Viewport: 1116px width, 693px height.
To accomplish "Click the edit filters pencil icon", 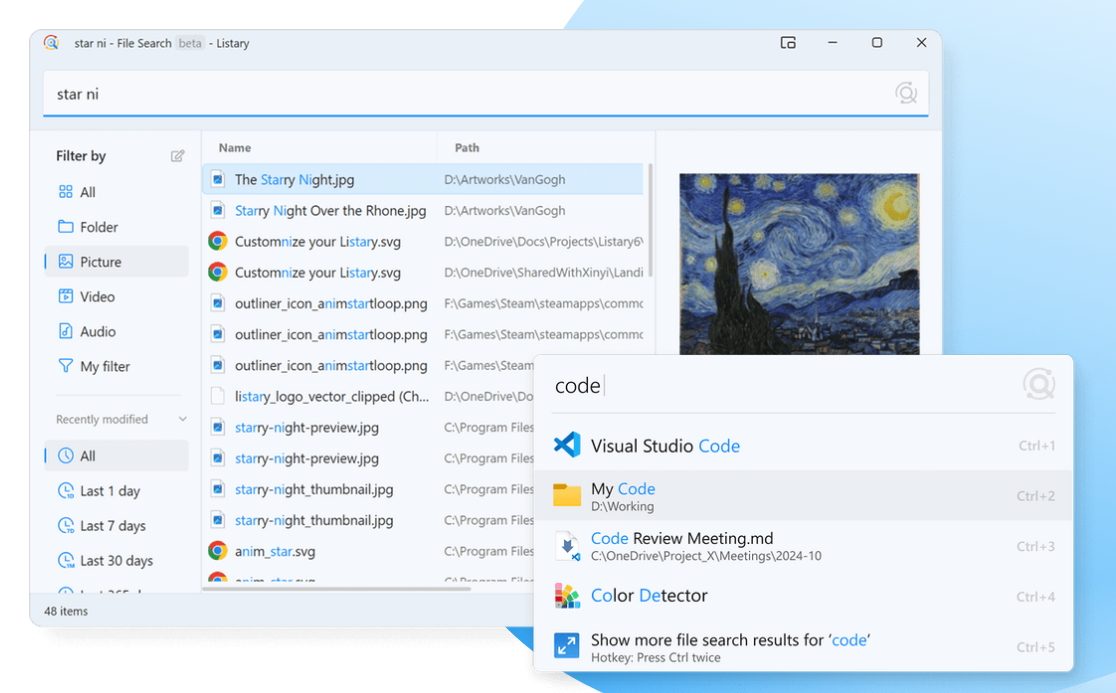I will pos(177,156).
